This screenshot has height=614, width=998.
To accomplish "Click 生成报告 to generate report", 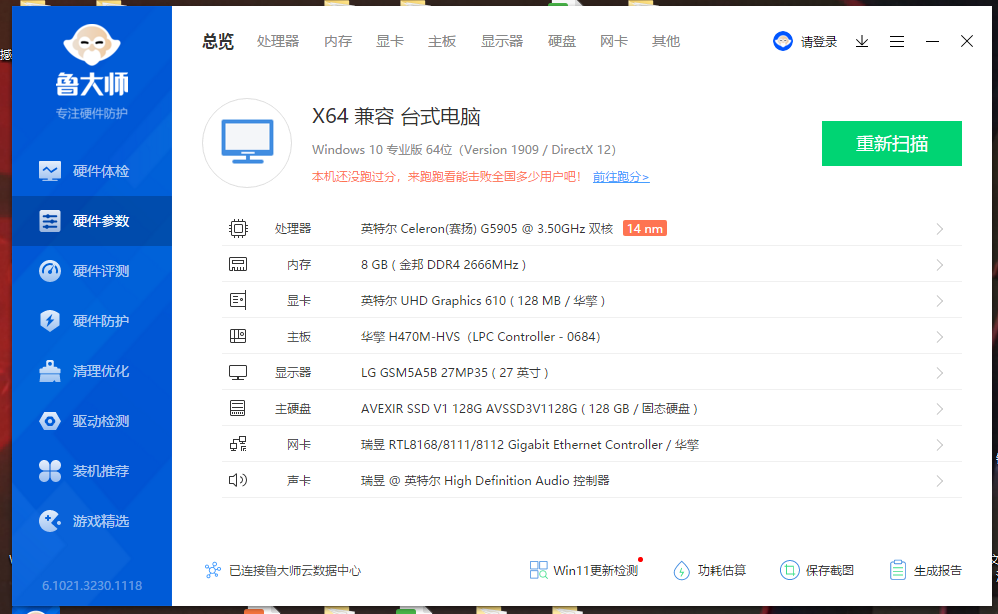I will point(925,570).
